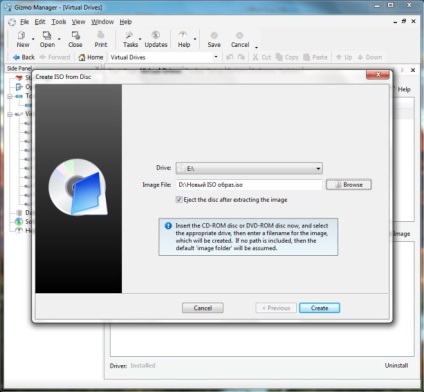Click the New toolbar icon
Image resolution: width=424 pixels, height=392 pixels.
(23, 39)
